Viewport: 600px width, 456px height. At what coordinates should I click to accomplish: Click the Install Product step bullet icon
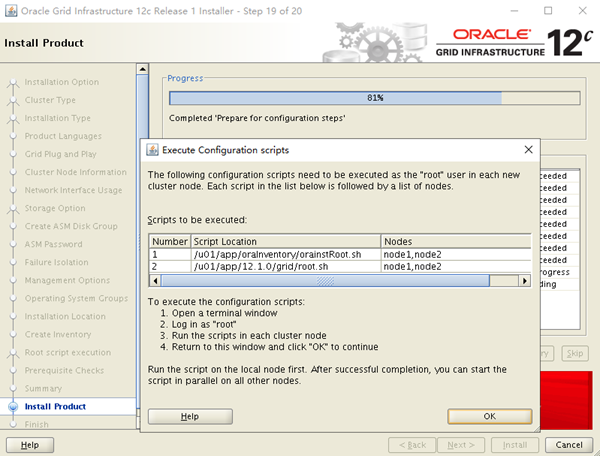coord(13,406)
